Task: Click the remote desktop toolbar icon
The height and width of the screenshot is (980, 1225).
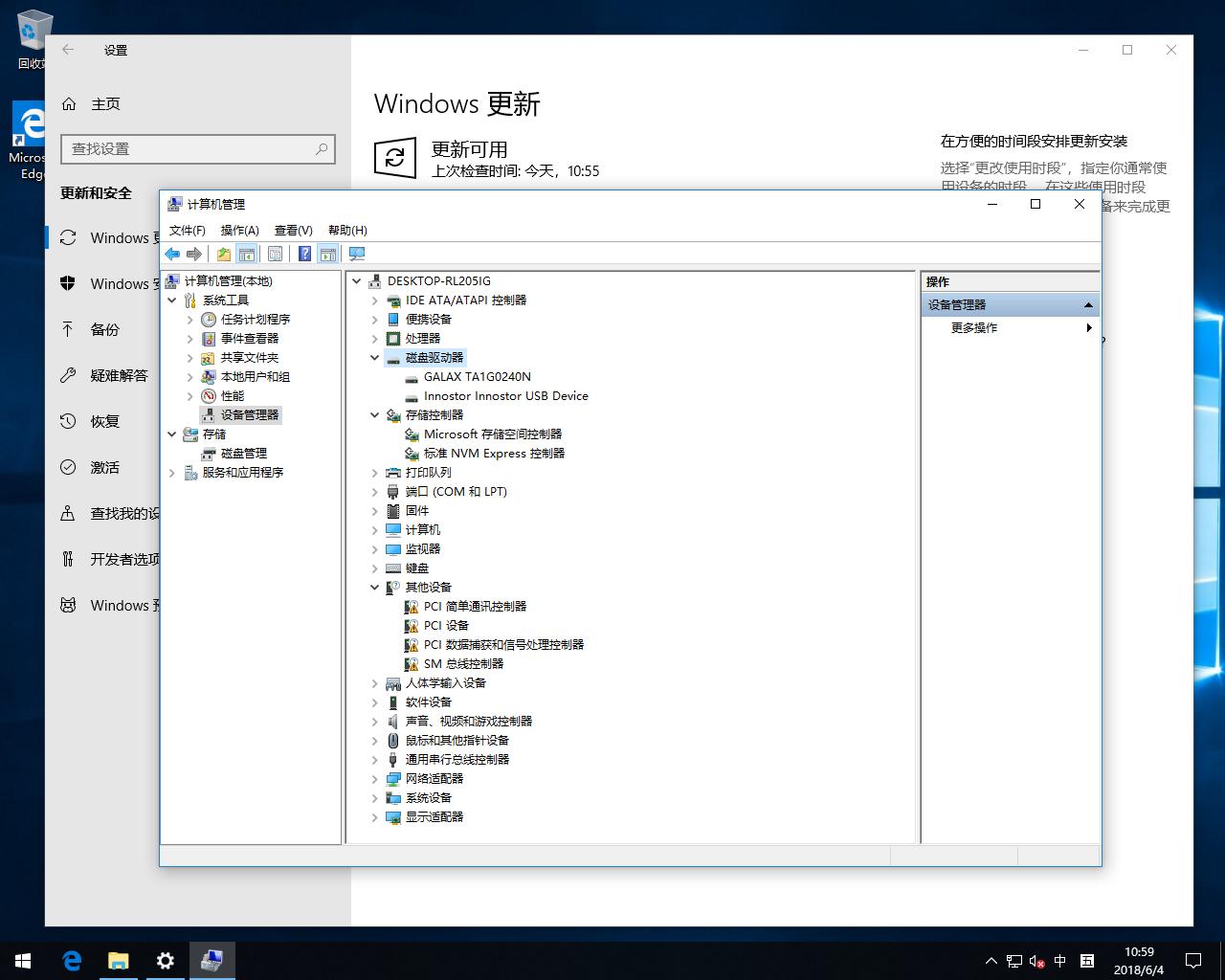Action: pos(357,254)
